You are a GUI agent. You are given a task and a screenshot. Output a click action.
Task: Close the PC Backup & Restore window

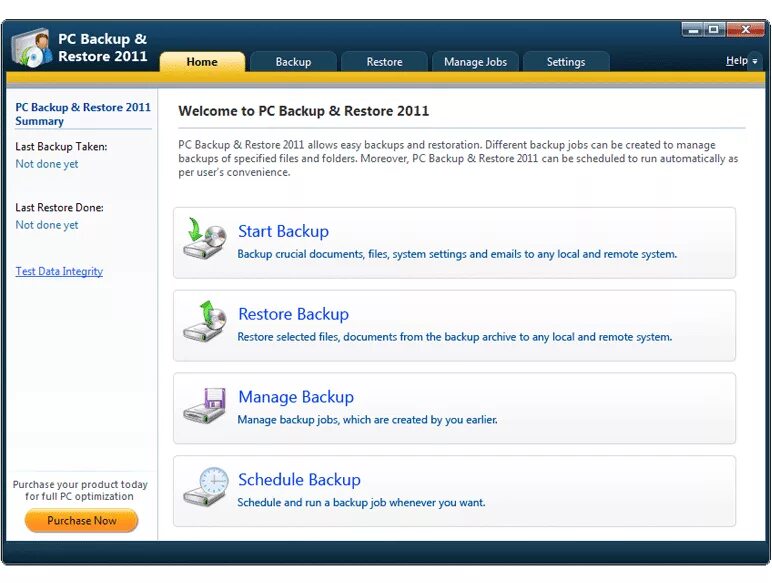coord(745,30)
